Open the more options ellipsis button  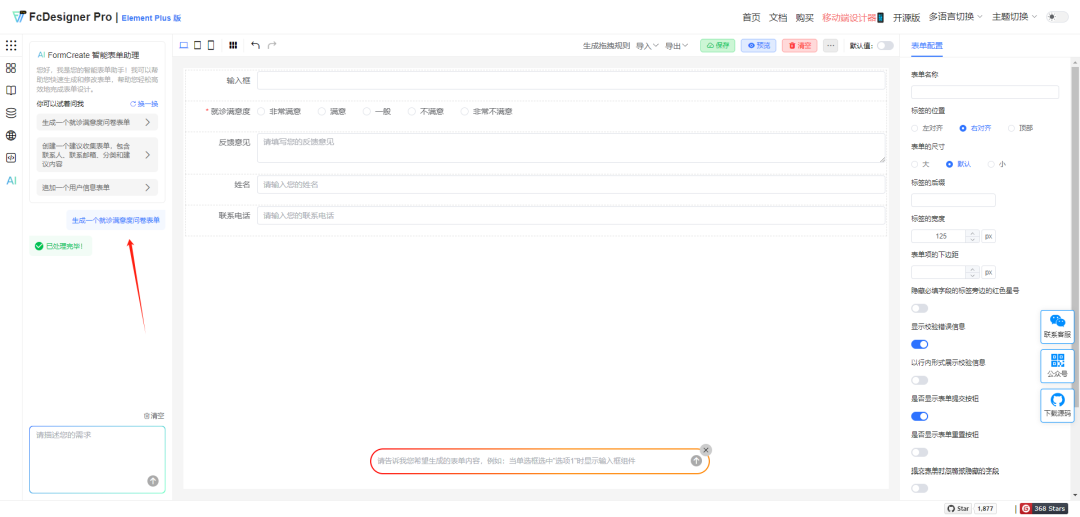pos(831,45)
